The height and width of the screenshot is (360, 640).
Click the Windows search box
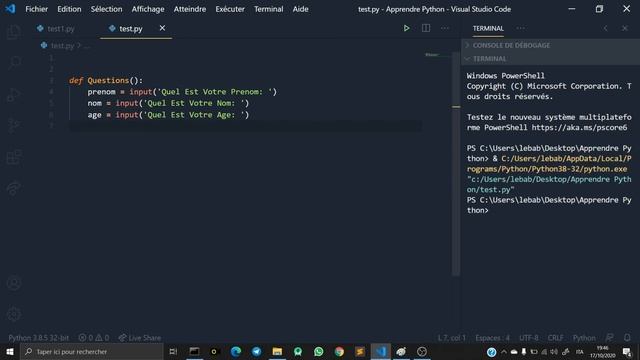[92, 351]
